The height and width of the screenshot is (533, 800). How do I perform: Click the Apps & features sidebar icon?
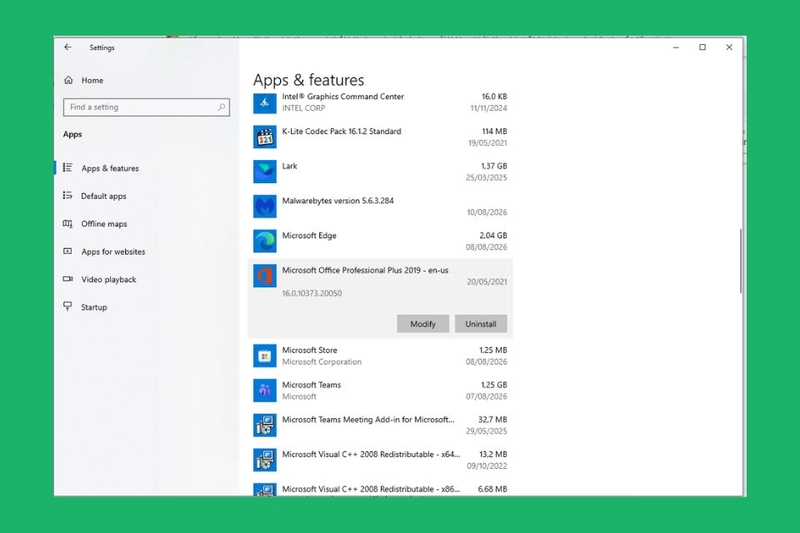[x=67, y=167]
